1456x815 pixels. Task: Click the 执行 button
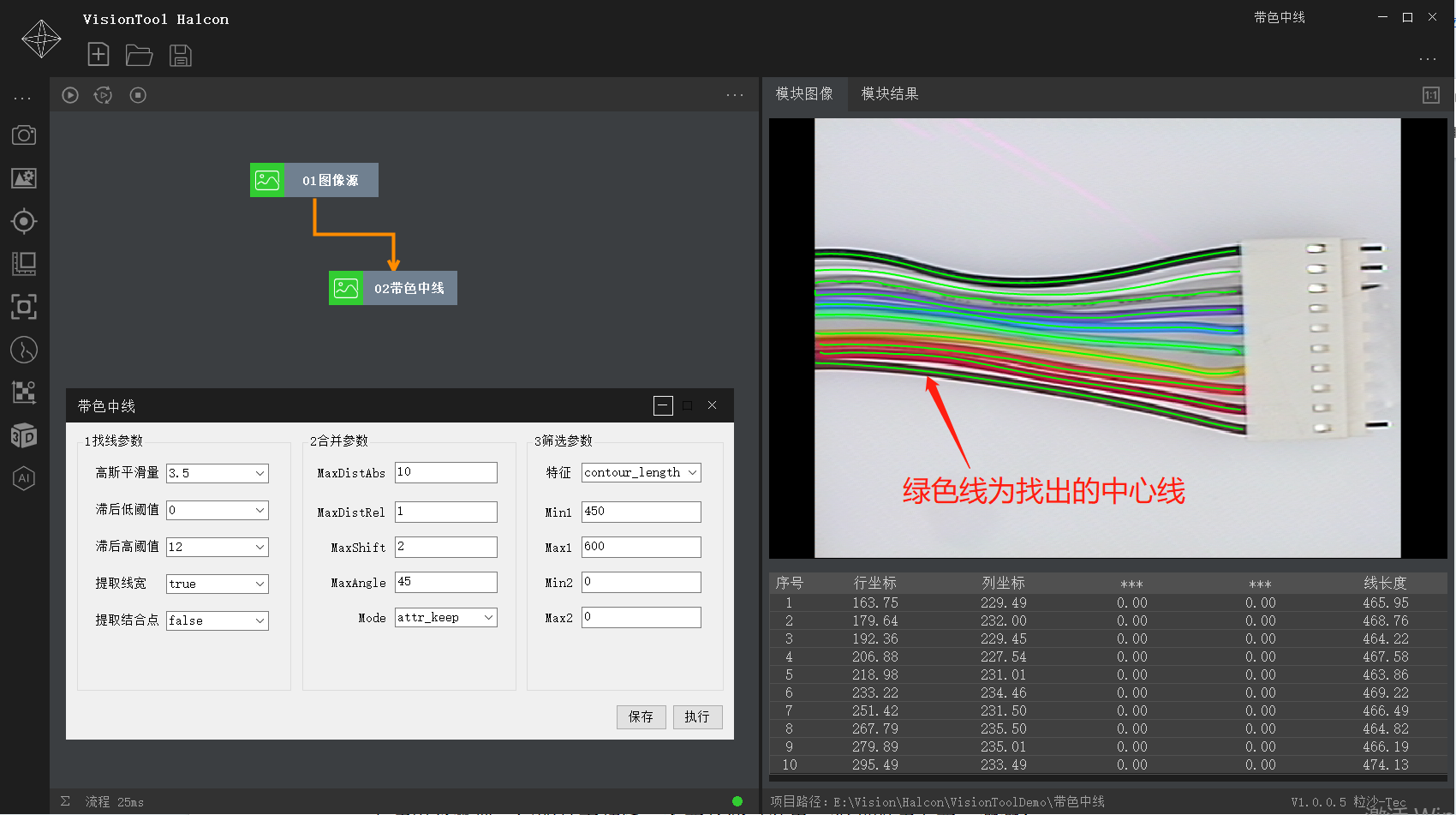[698, 717]
